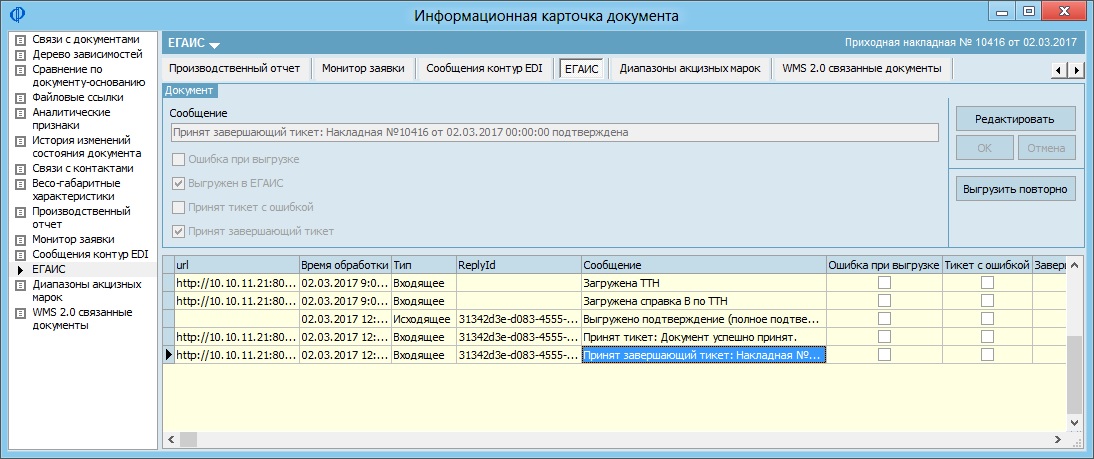
Task: Click table vertical scrollbar down arrow
Action: pos(1074,423)
